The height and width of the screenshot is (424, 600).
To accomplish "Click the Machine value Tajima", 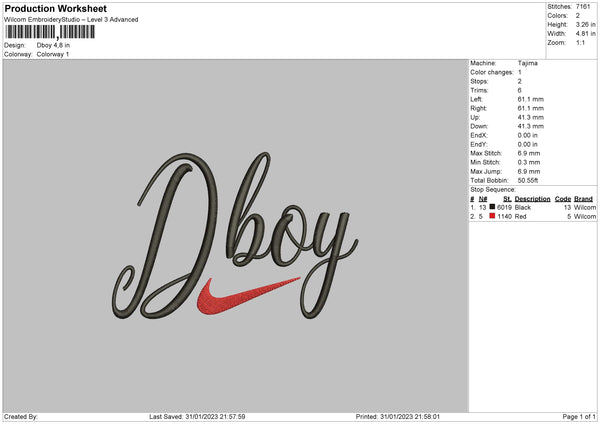I will pyautogui.click(x=528, y=63).
